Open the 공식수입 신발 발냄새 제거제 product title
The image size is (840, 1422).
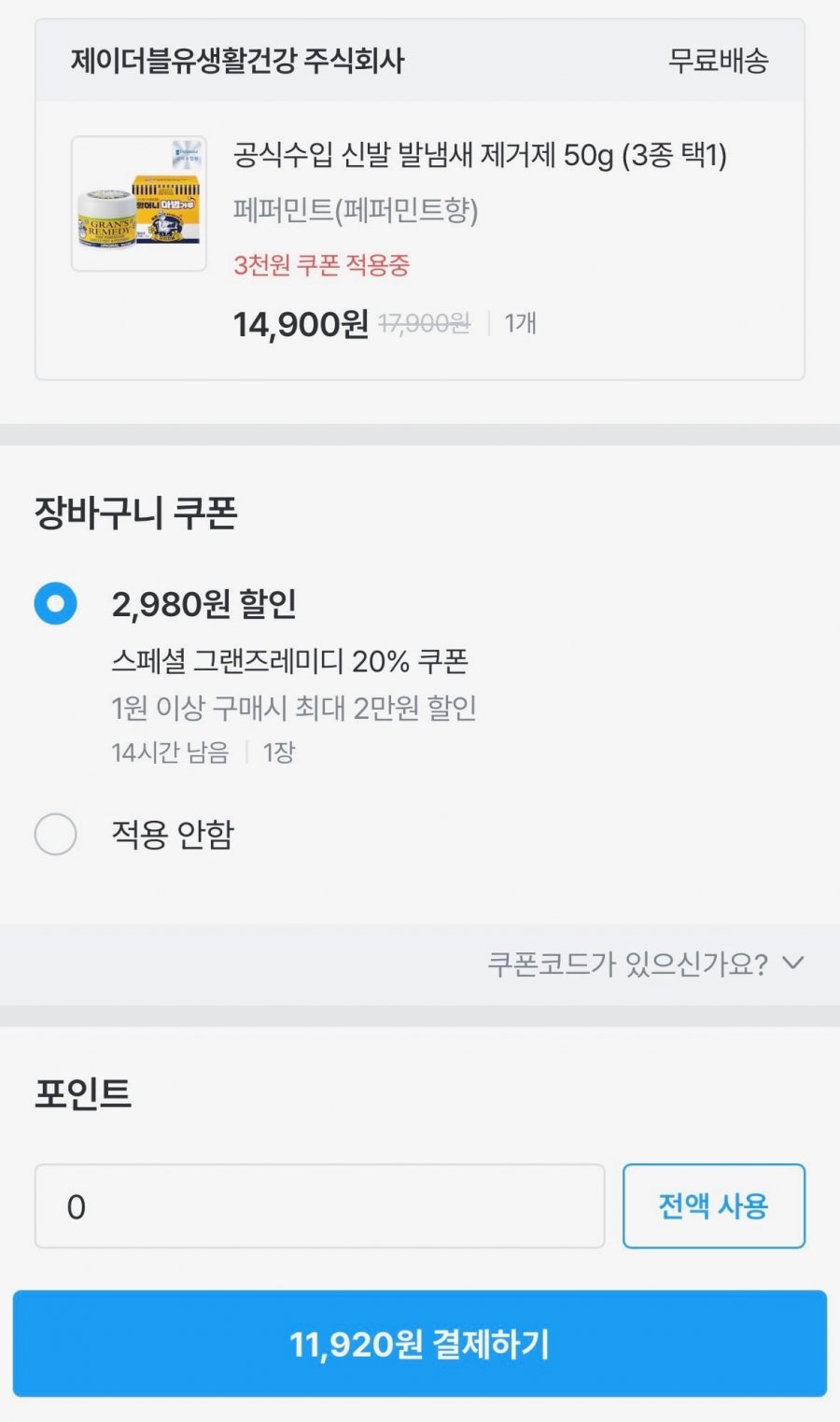[480, 155]
